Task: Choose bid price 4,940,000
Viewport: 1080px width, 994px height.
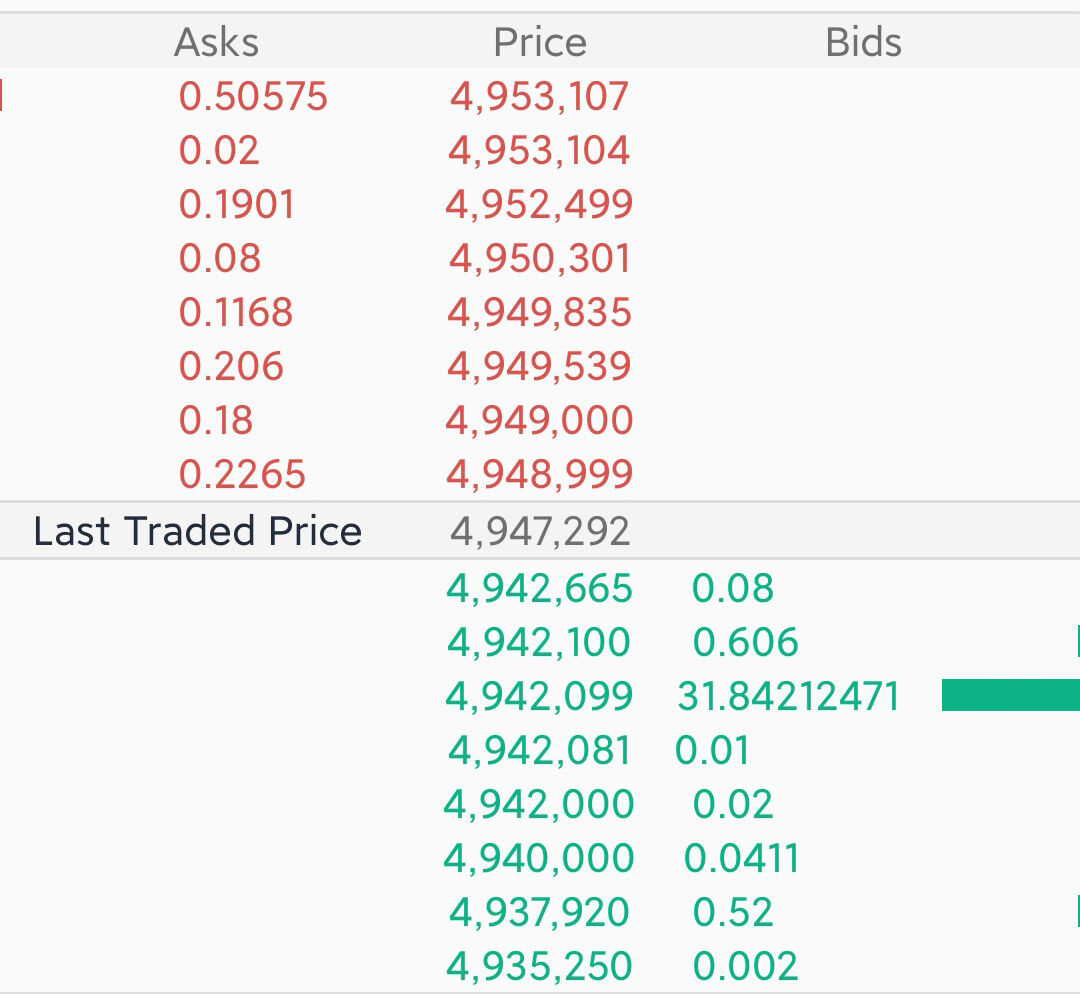Action: coord(540,858)
